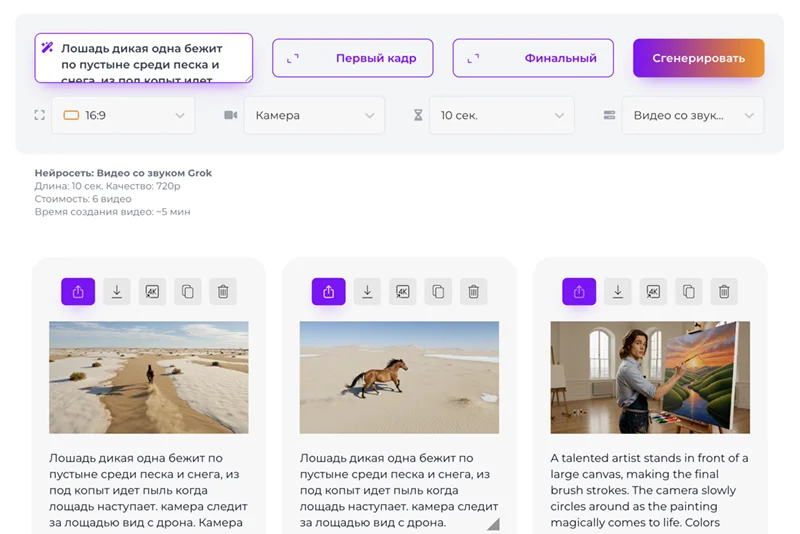This screenshot has height=534, width=800.
Task: Download the horse running on path video
Action: pos(117,292)
